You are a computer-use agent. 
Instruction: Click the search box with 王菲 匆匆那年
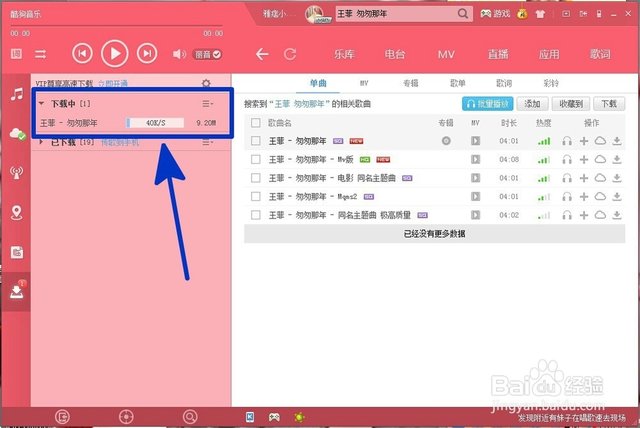[396, 14]
